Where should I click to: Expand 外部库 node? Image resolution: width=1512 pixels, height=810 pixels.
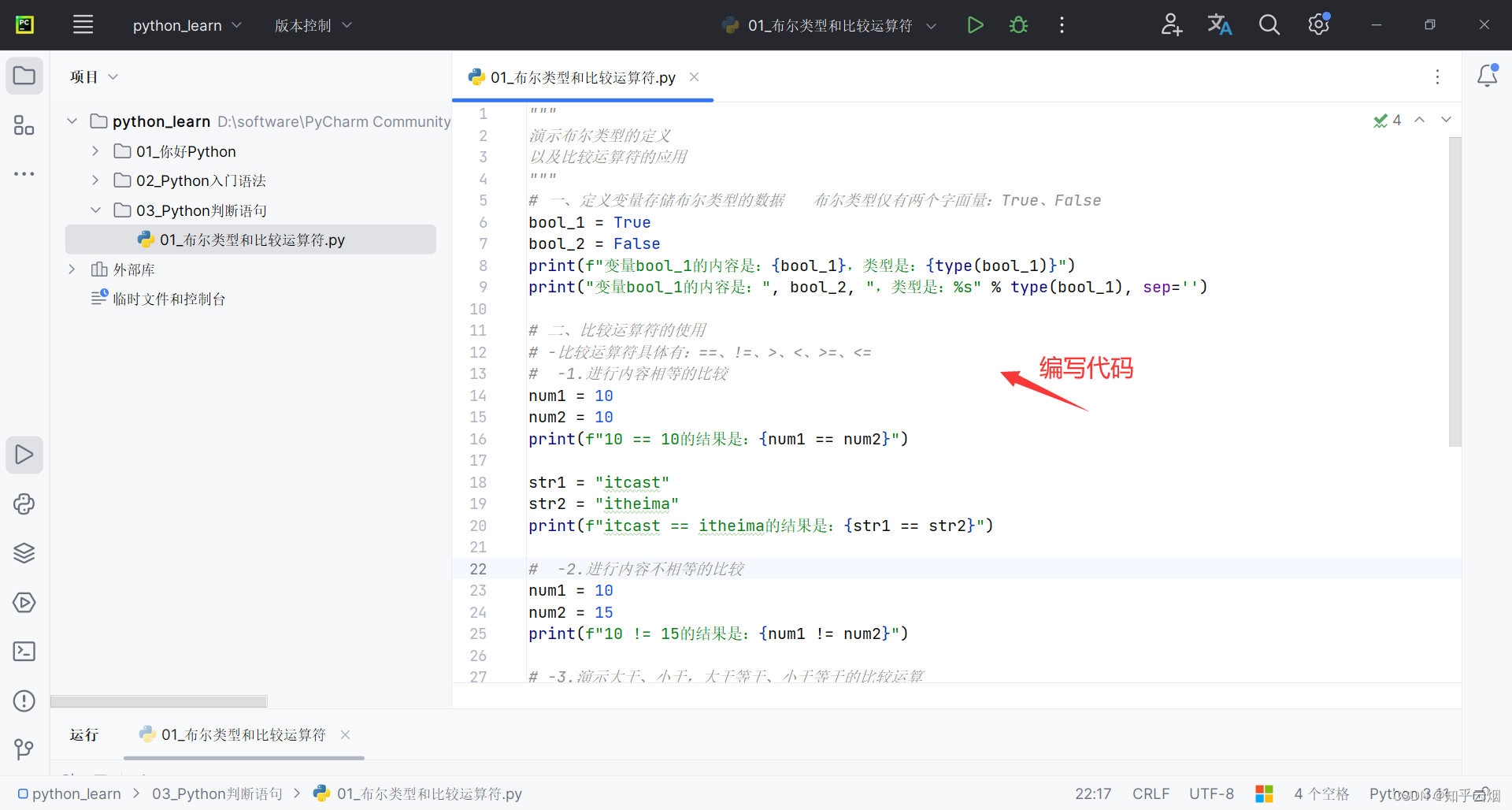click(x=72, y=269)
